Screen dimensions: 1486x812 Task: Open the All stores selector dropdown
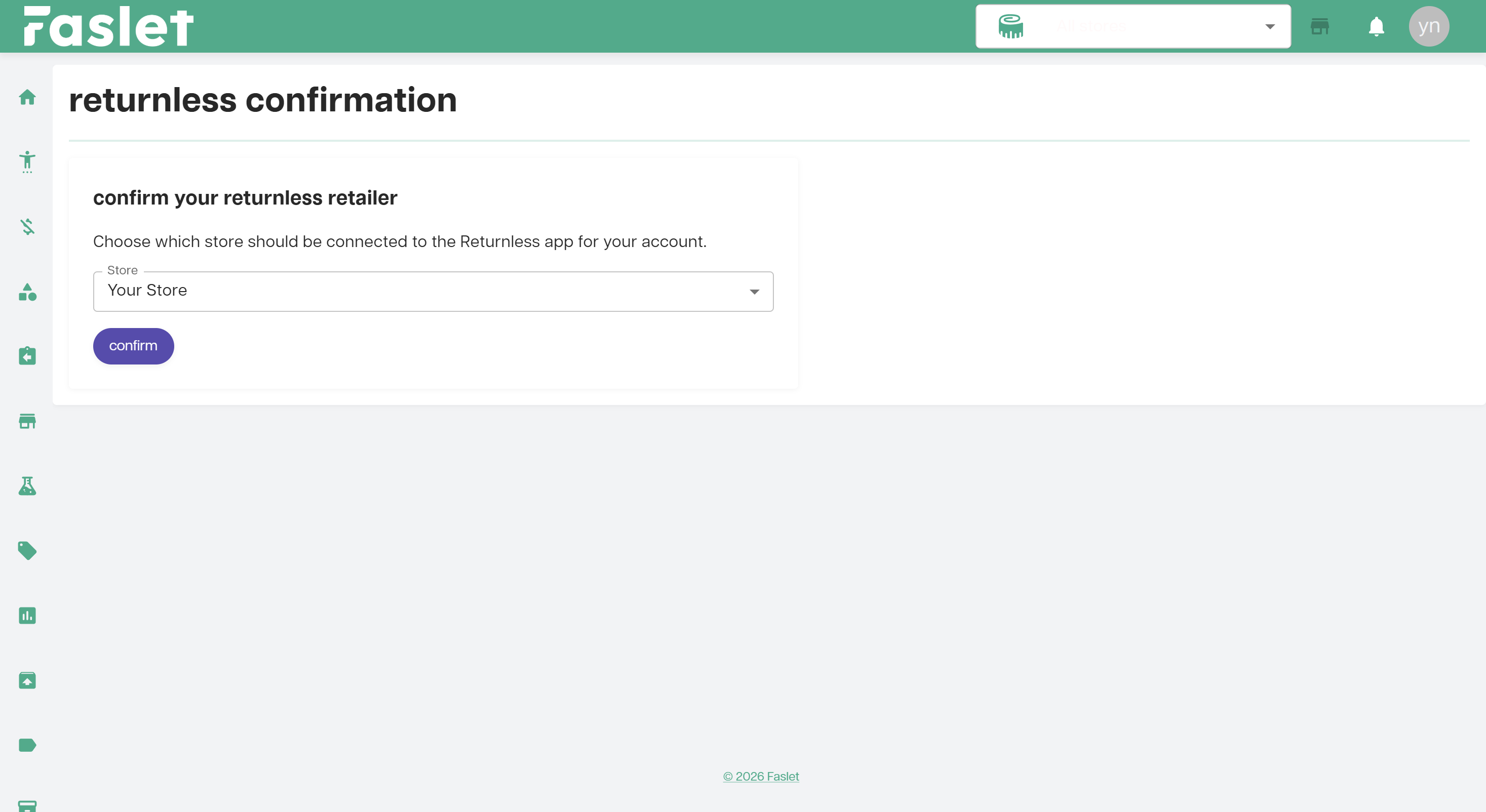pyautogui.click(x=1133, y=26)
